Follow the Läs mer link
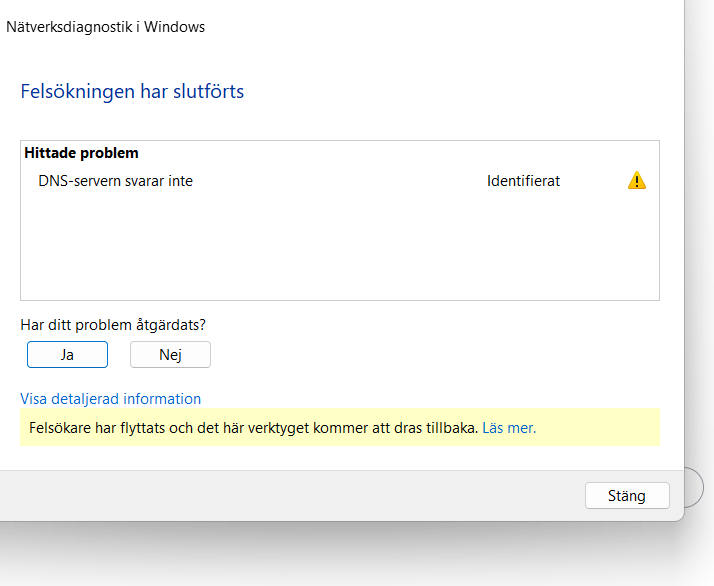This screenshot has height=586, width=714. tap(509, 428)
